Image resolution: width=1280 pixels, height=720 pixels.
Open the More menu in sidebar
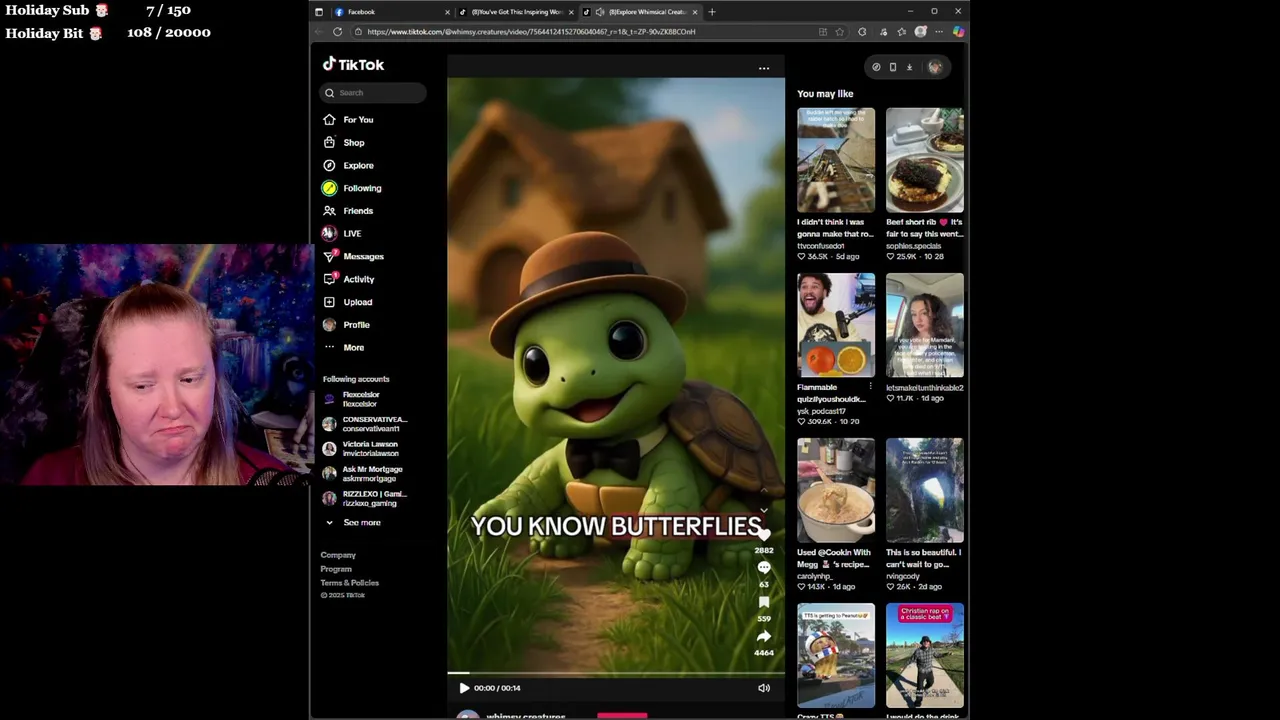point(343,348)
